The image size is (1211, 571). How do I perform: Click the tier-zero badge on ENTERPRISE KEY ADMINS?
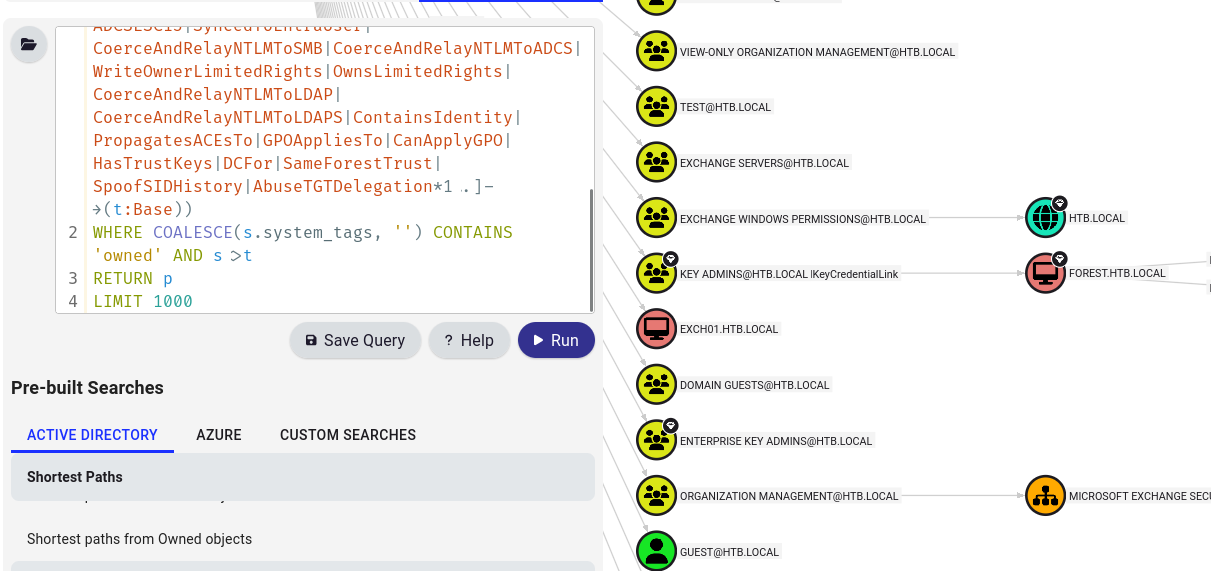672,425
